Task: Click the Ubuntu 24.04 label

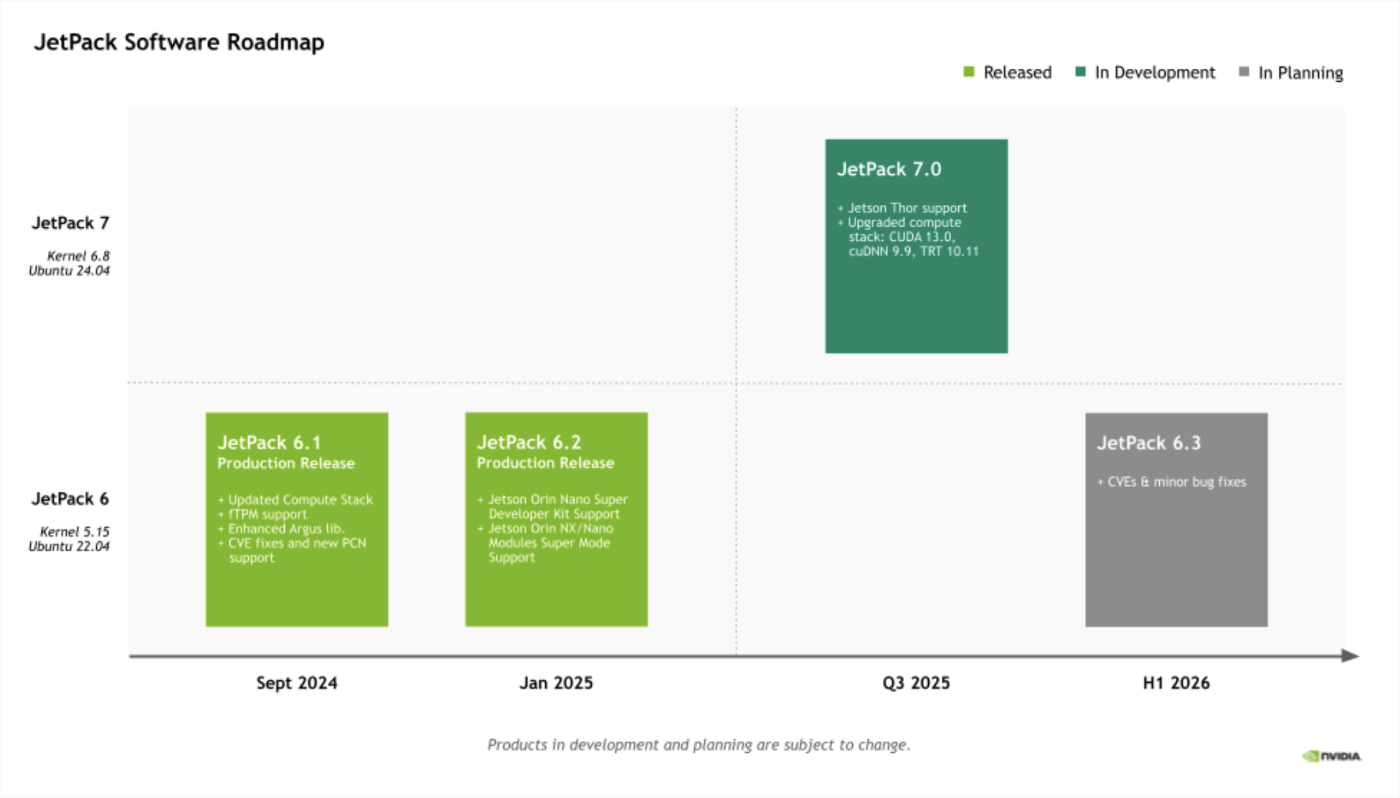Action: coord(69,270)
